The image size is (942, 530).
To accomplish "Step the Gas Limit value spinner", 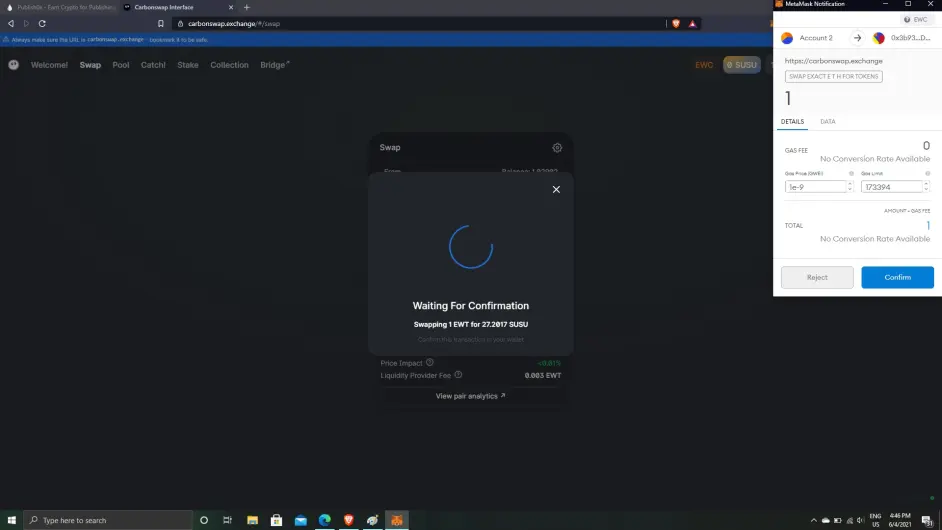I will click(926, 187).
